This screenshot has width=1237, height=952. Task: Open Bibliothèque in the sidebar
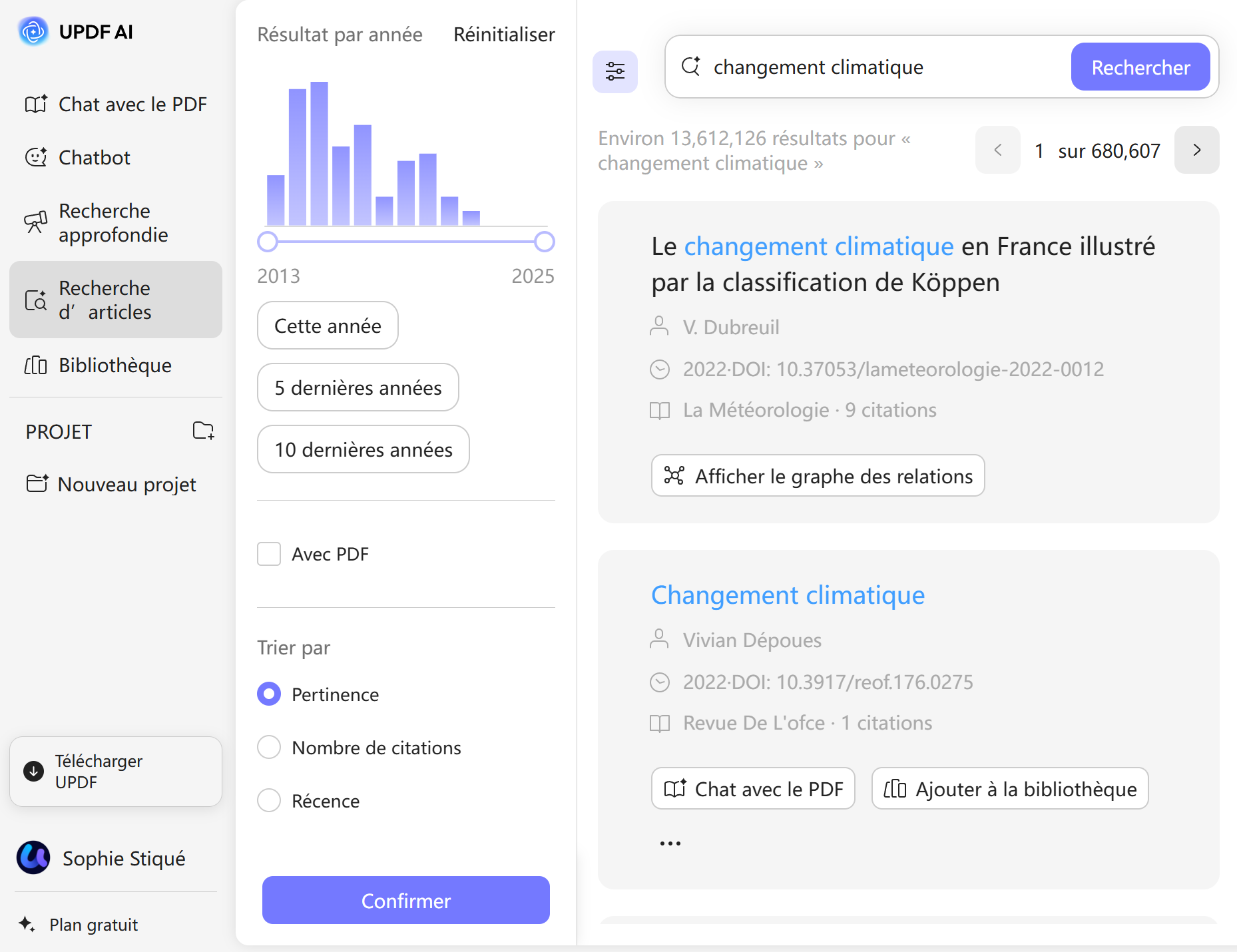coord(115,365)
